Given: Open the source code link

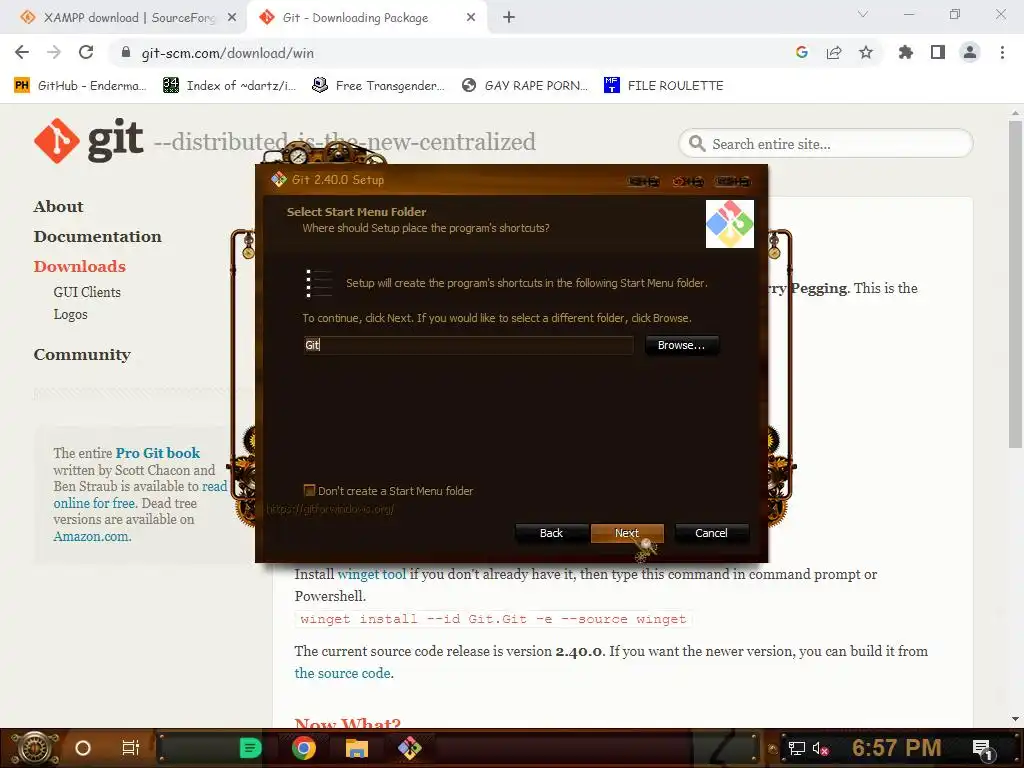Looking at the screenshot, I should click(342, 673).
